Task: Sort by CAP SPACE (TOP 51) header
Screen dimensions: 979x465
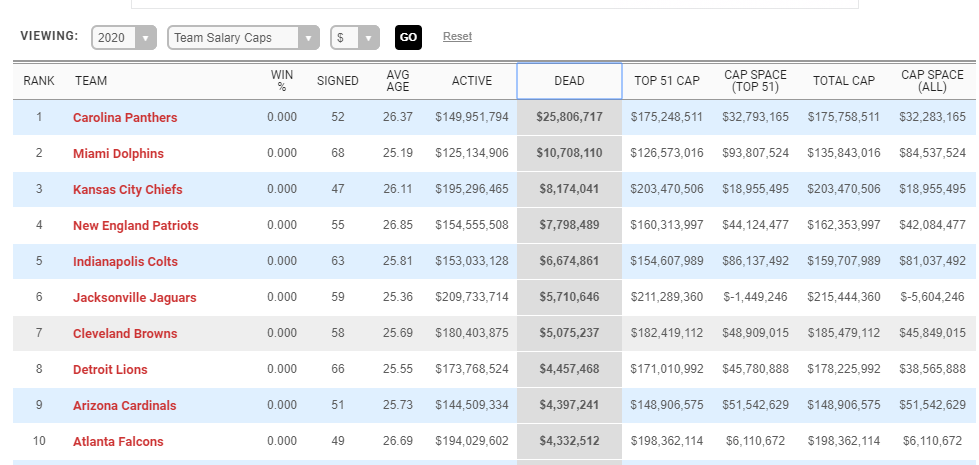Action: click(755, 81)
